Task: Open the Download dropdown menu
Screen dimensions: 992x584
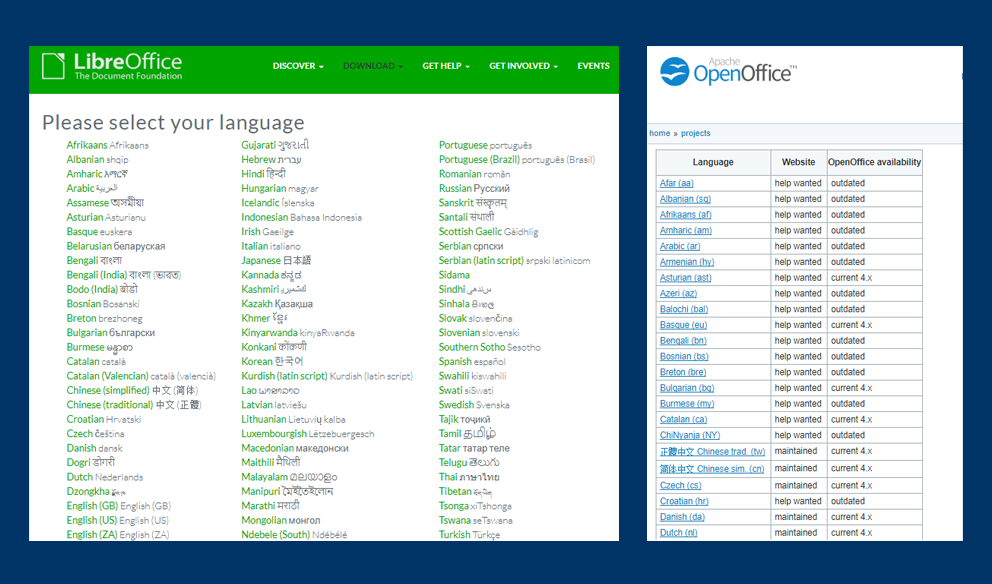Action: pos(372,66)
